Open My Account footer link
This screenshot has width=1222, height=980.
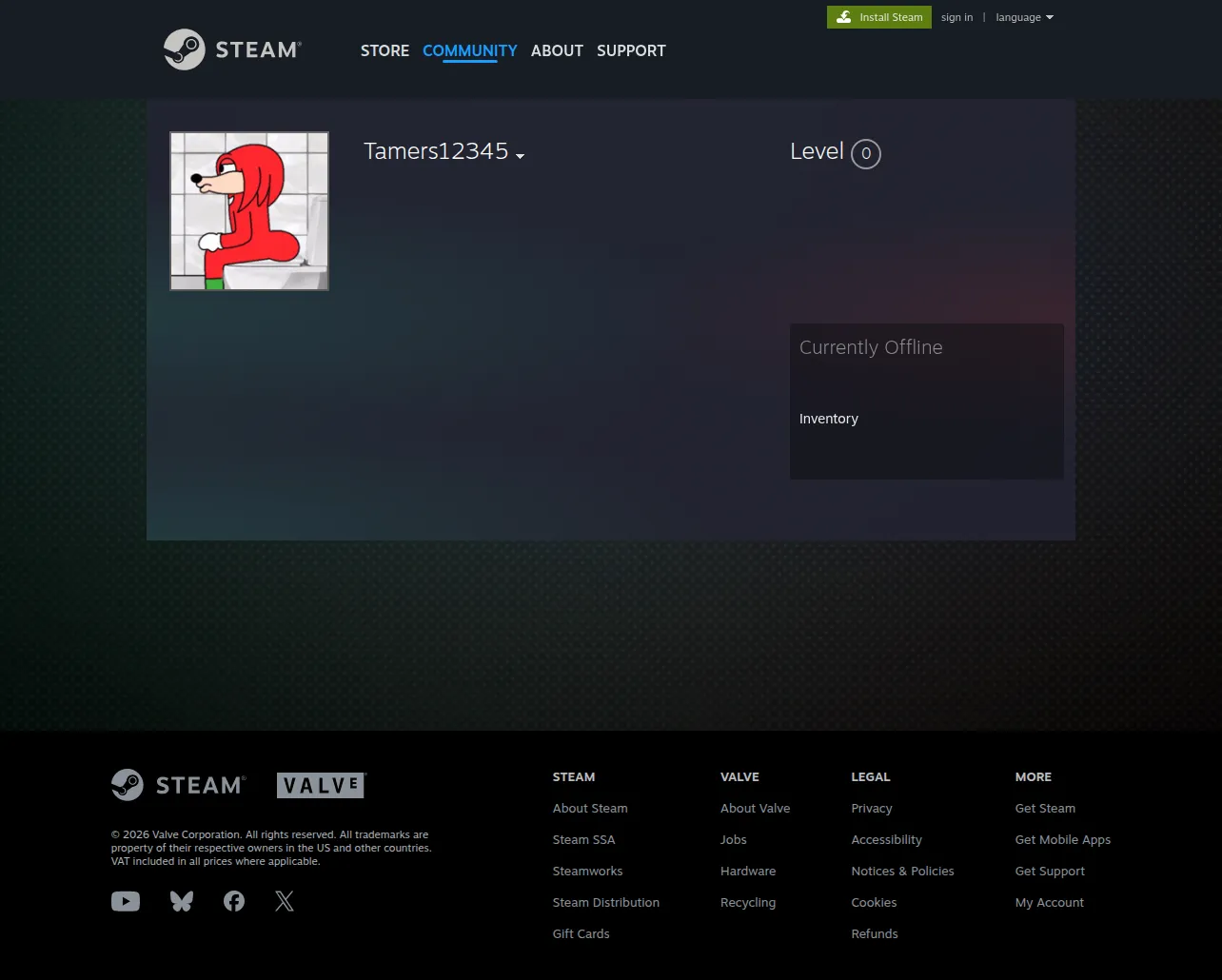(x=1050, y=902)
